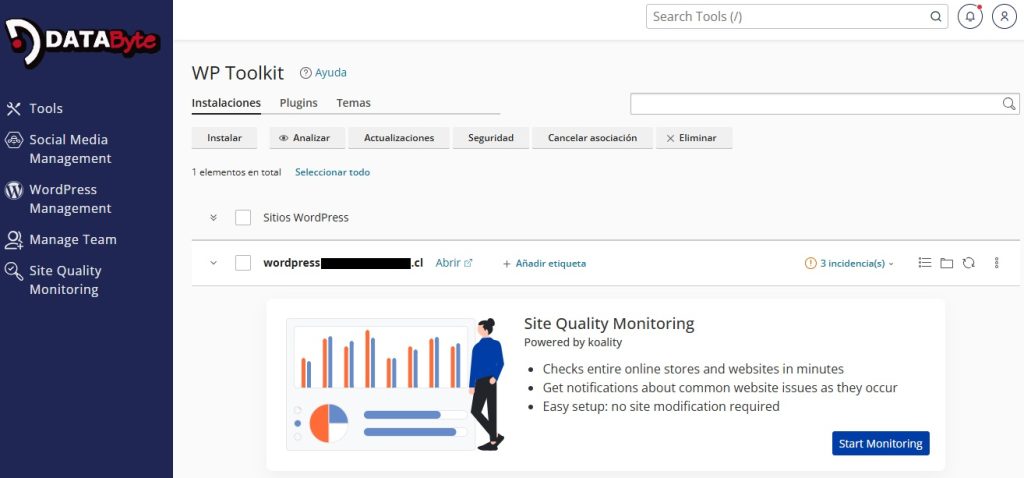This screenshot has width=1024, height=478.
Task: Open WordPress Management menu item
Action: [x=70, y=199]
